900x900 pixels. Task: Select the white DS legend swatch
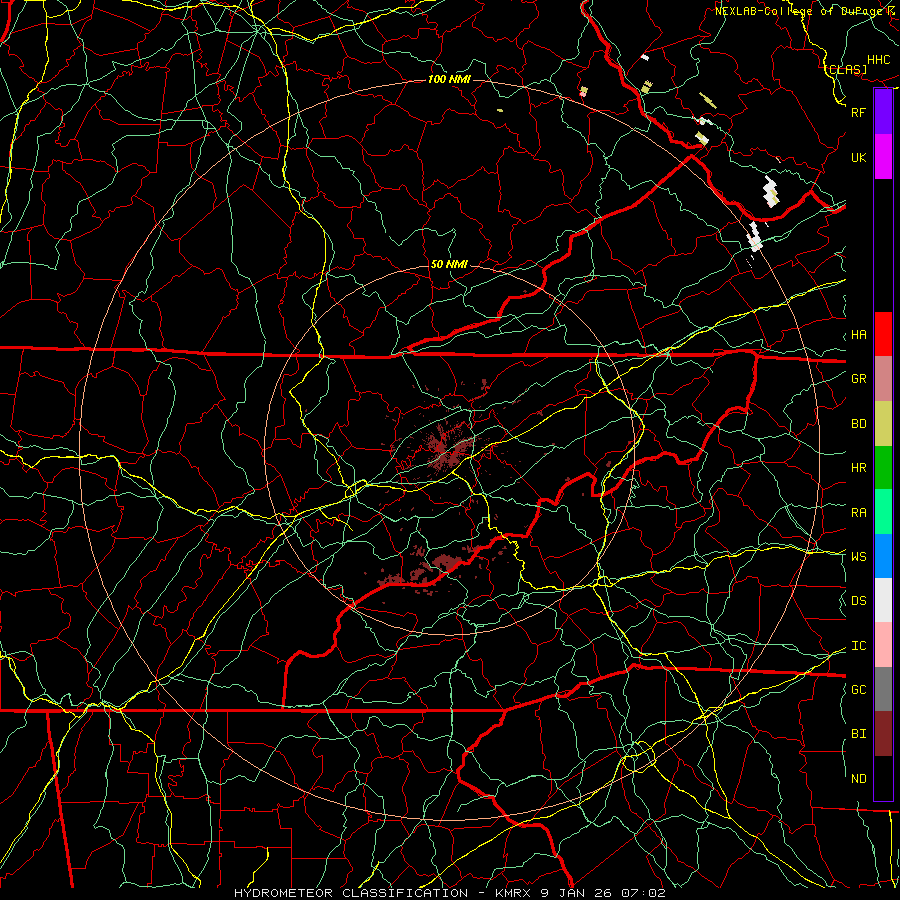883,600
